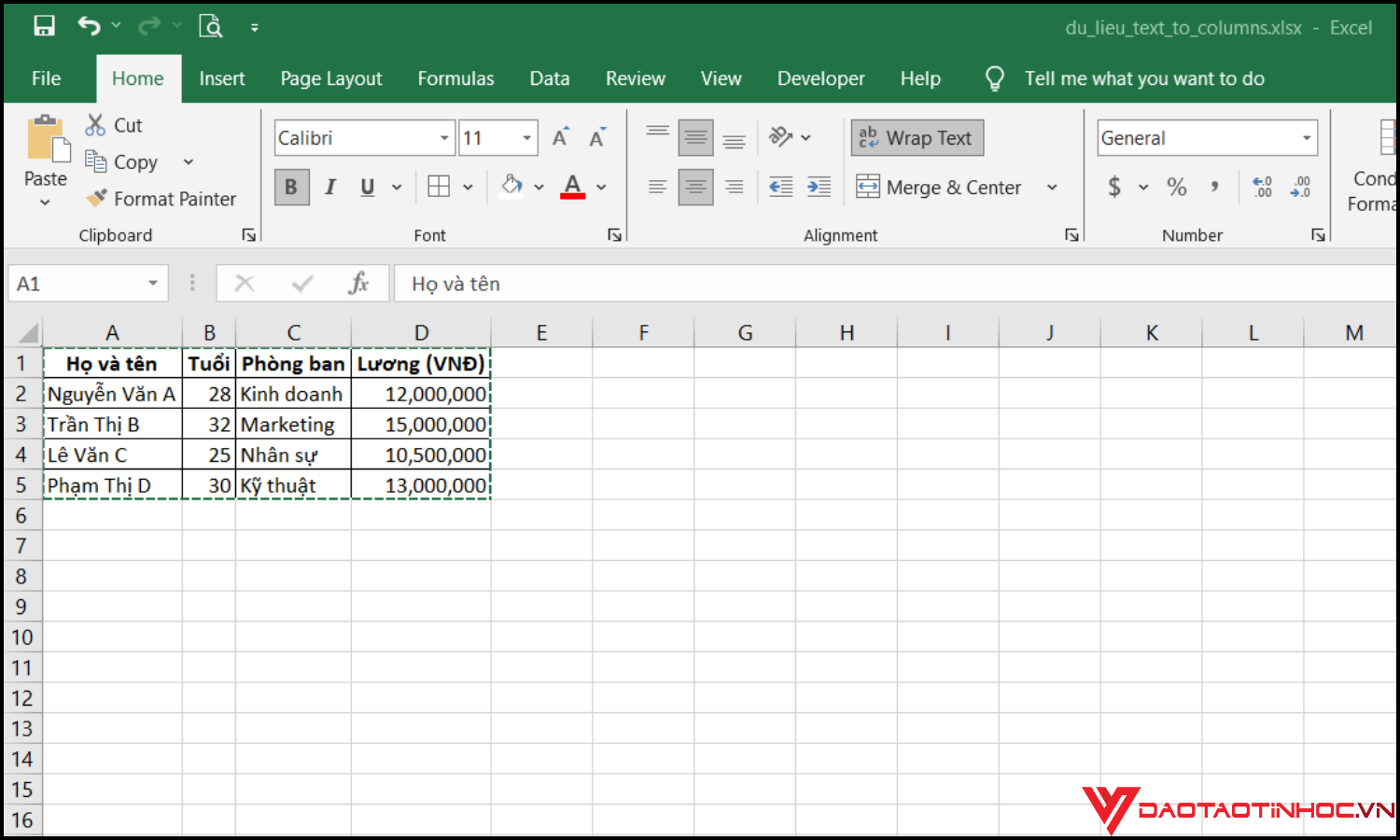Click the Cut button

click(114, 125)
